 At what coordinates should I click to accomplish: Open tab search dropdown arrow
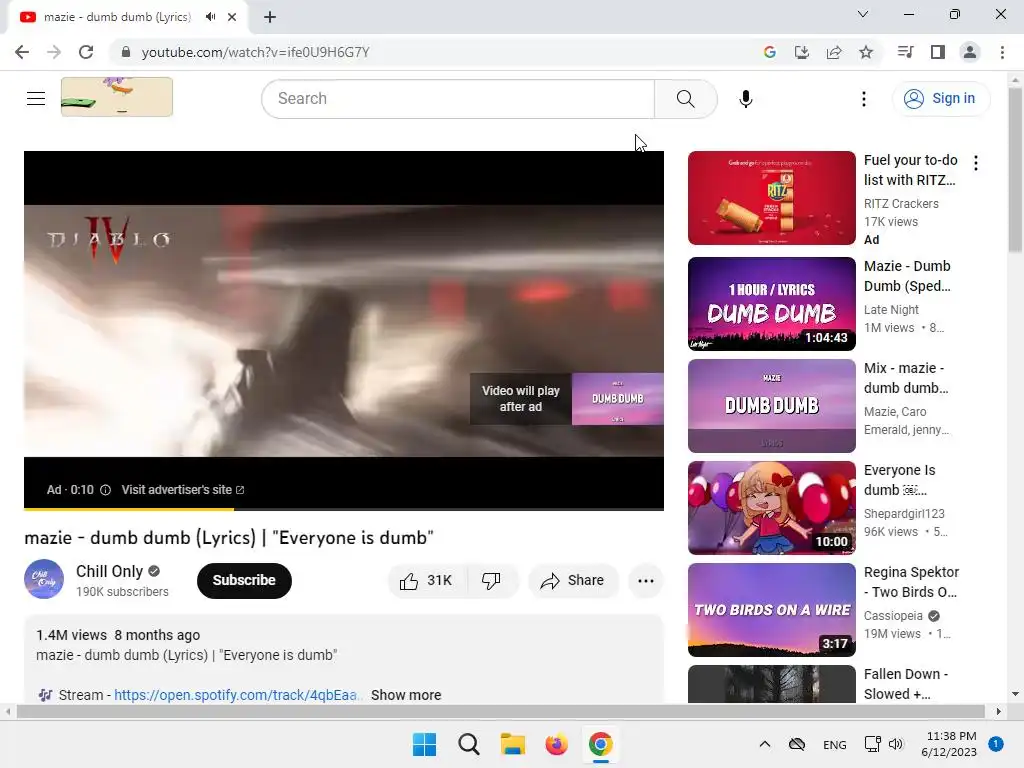863,14
